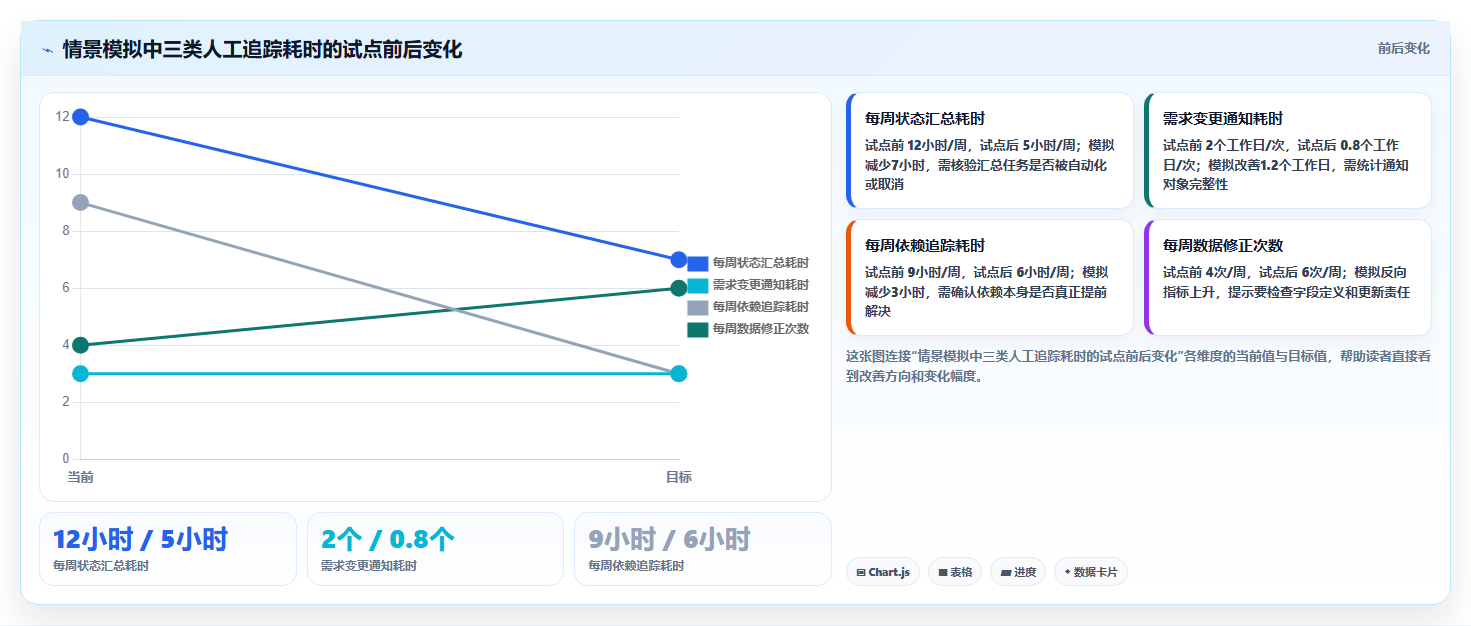
Task: Click the blue data point at 12 on 当前
Action: click(x=81, y=117)
